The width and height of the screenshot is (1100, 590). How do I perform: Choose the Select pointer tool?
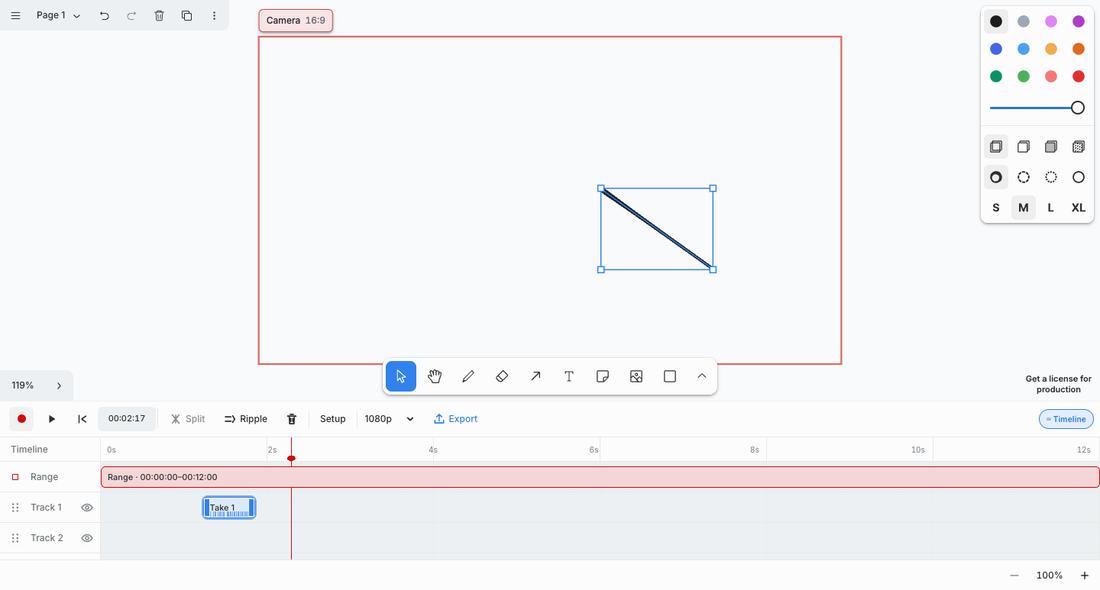tap(401, 377)
